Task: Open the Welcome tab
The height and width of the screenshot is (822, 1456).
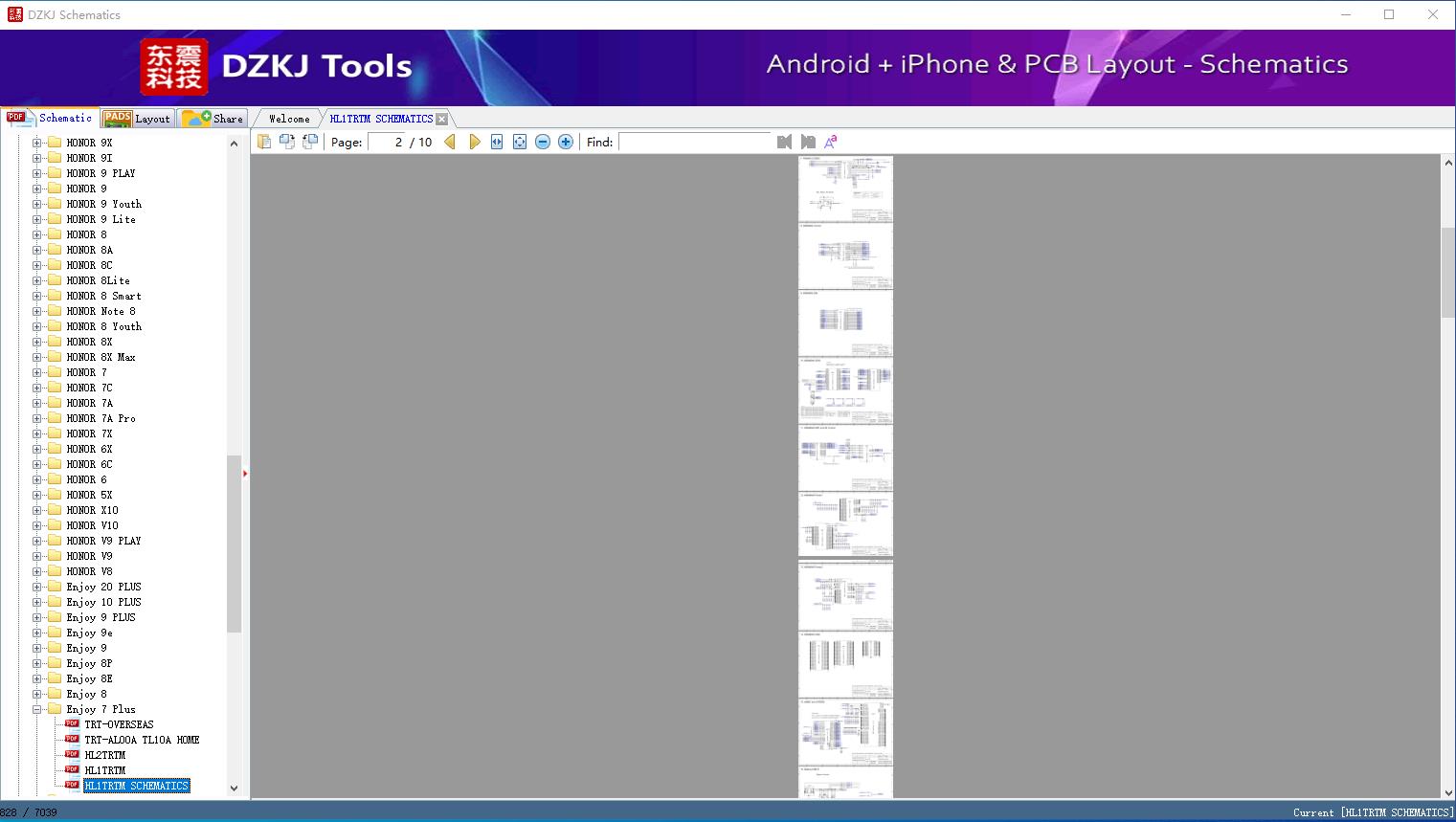Action: tap(289, 119)
